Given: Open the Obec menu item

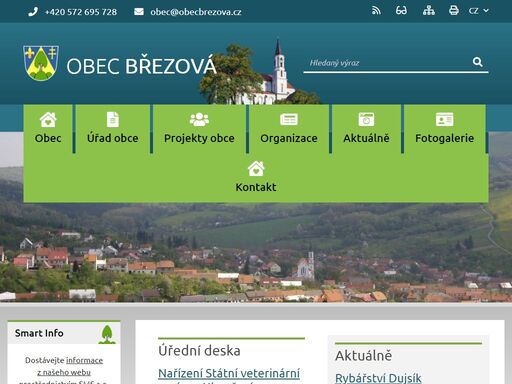Looking at the screenshot, I should point(48,129).
